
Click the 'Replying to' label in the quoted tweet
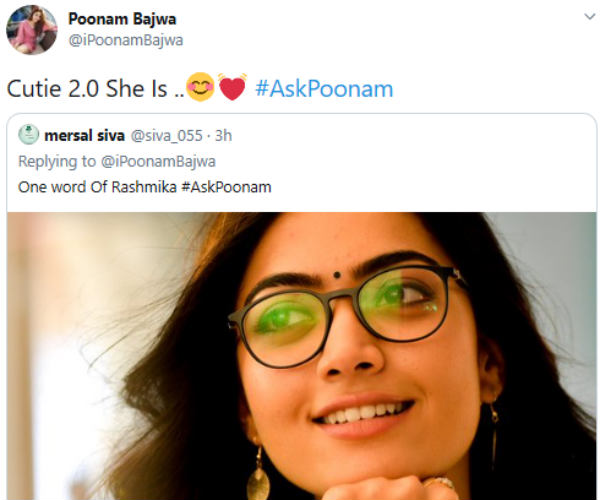pyautogui.click(x=57, y=161)
